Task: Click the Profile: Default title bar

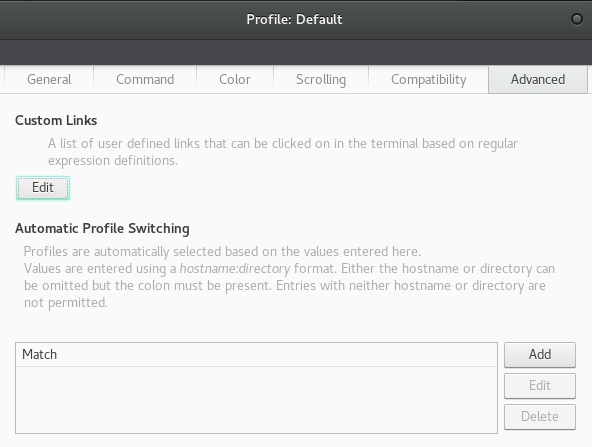Action: tap(294, 19)
